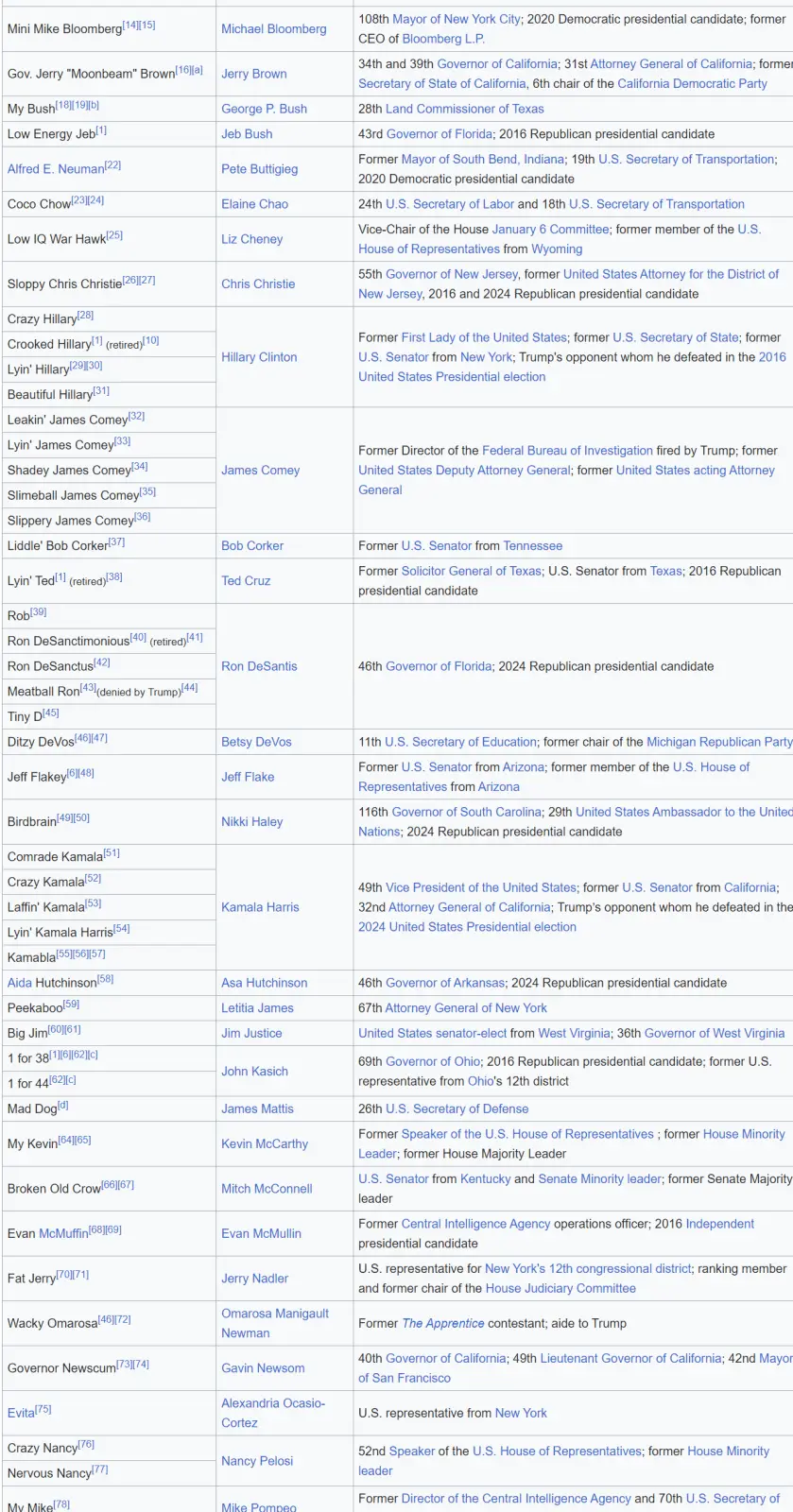Open the Letitia James link

pos(257,1008)
